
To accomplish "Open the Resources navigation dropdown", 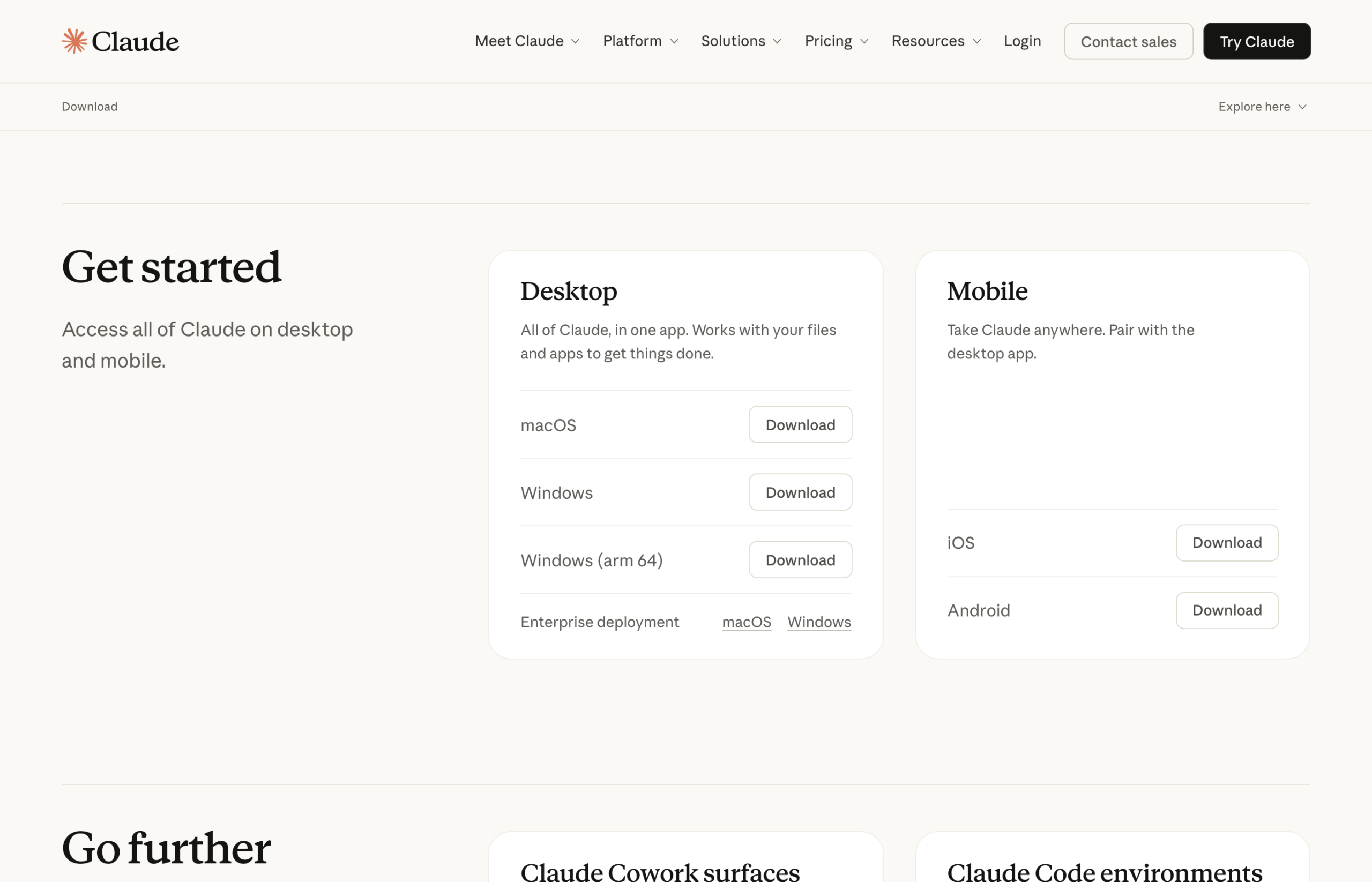I will pyautogui.click(x=936, y=41).
